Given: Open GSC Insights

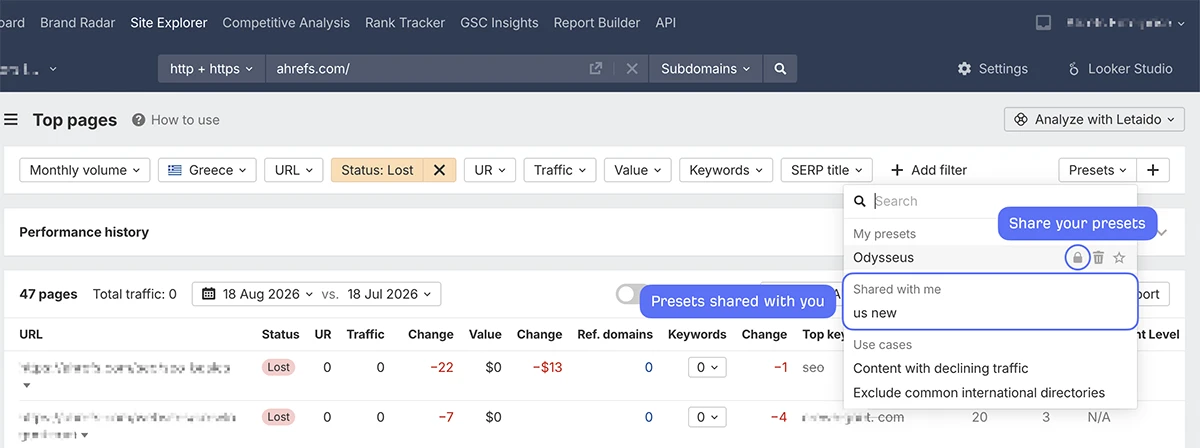Looking at the screenshot, I should point(499,22).
